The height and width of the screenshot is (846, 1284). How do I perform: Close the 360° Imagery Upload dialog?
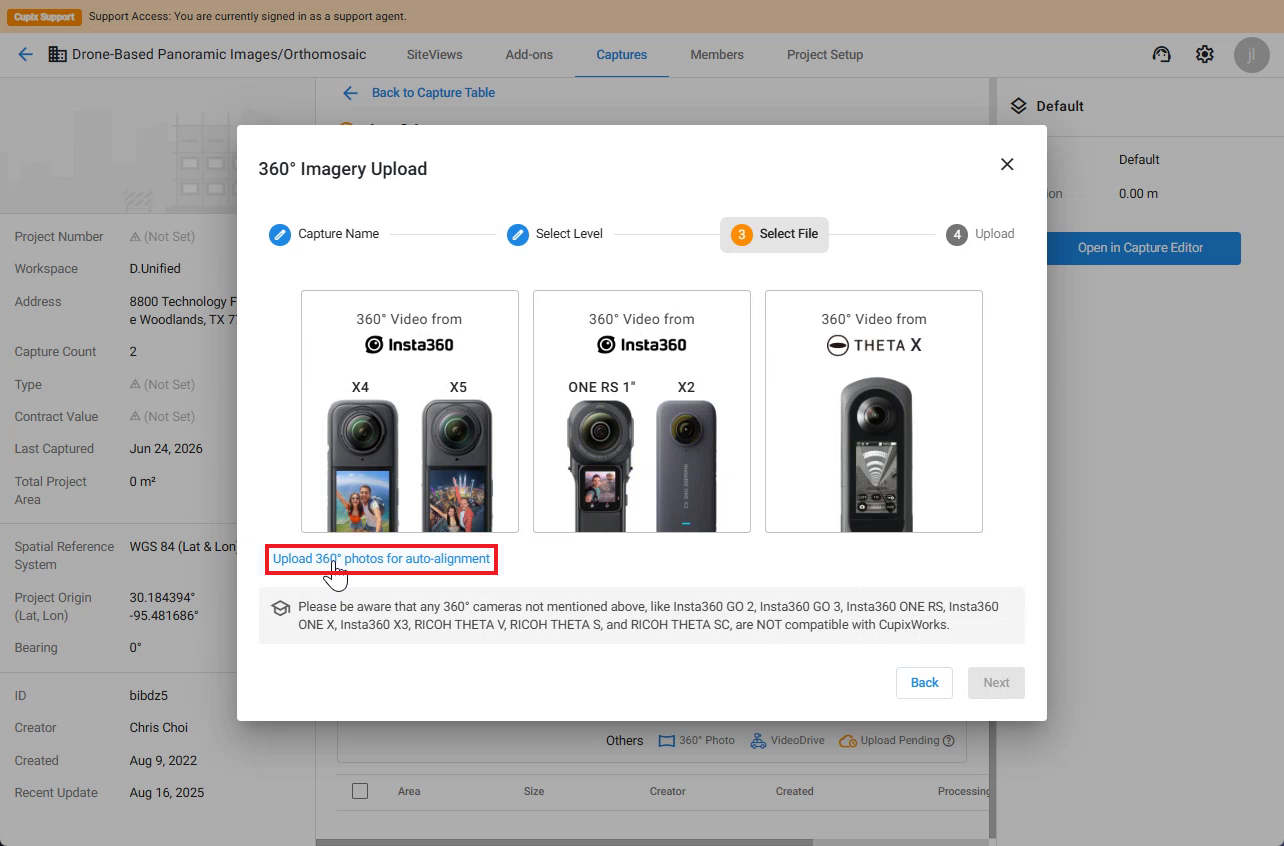point(1007,164)
